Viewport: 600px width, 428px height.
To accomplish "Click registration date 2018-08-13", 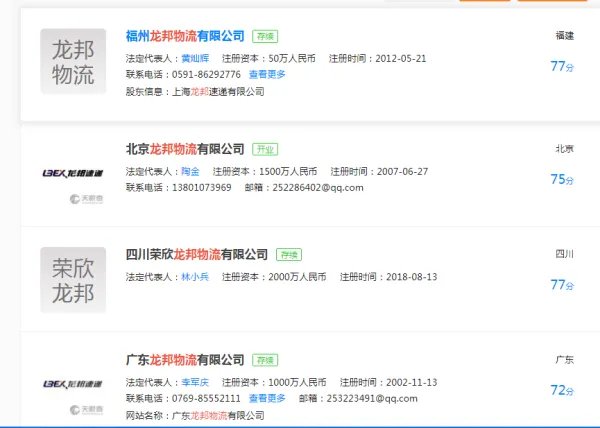I will point(412,277).
